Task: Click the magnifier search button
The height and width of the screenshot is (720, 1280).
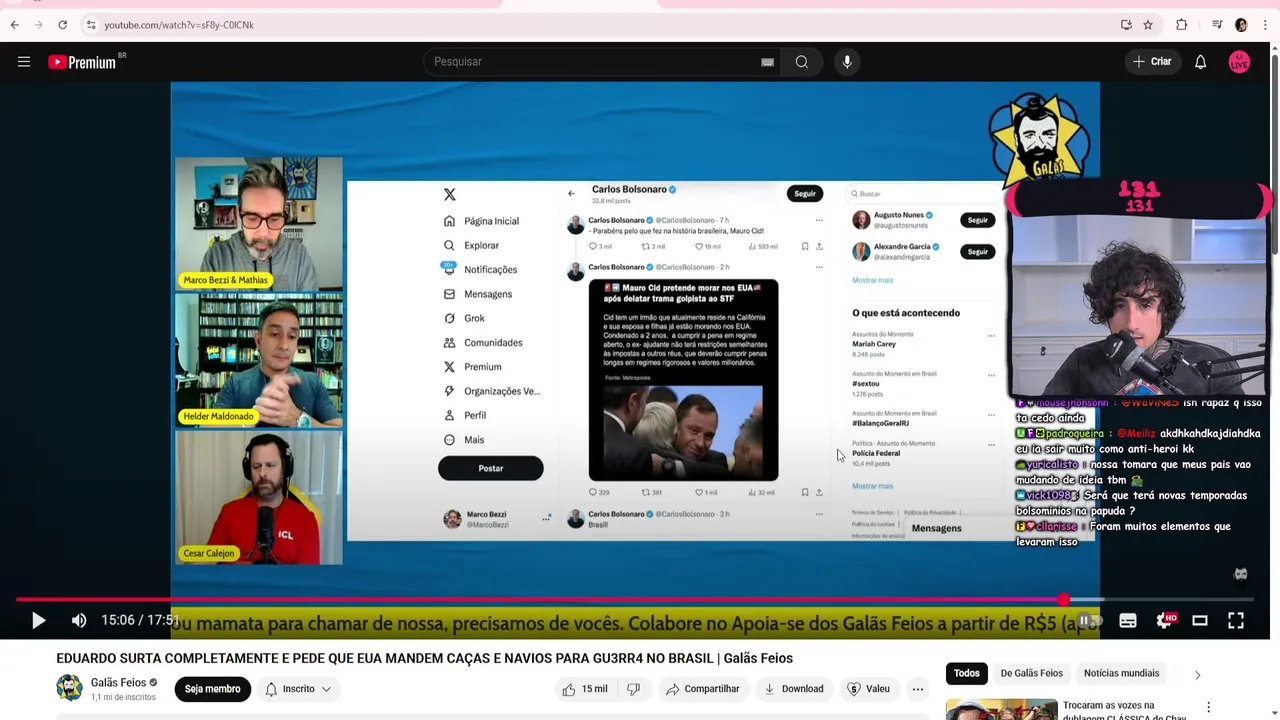Action: [x=801, y=62]
